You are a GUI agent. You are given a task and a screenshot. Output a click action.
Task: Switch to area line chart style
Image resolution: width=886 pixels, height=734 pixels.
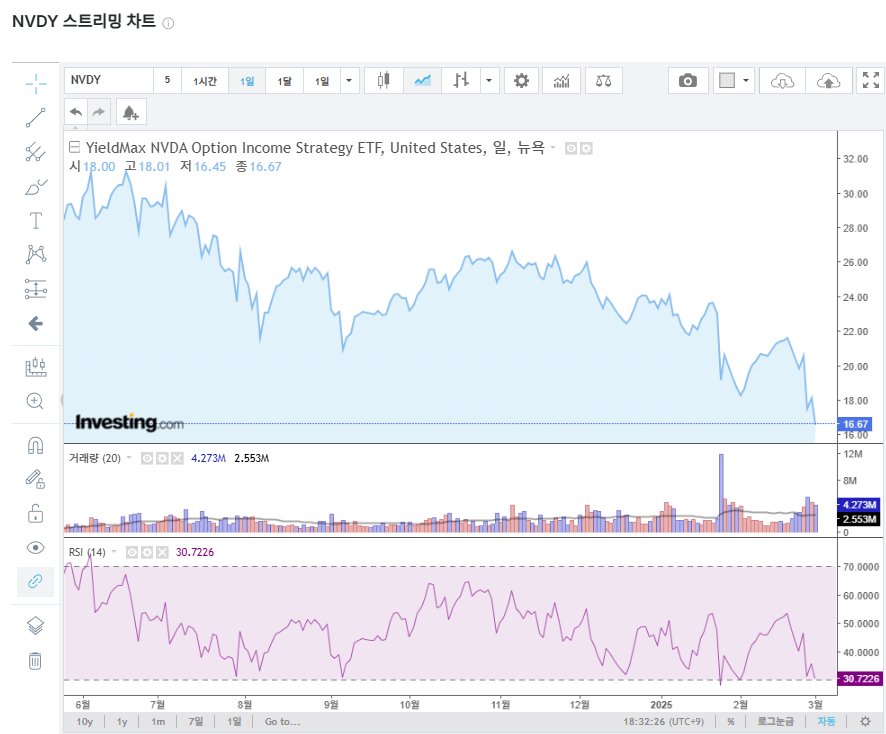tap(423, 81)
